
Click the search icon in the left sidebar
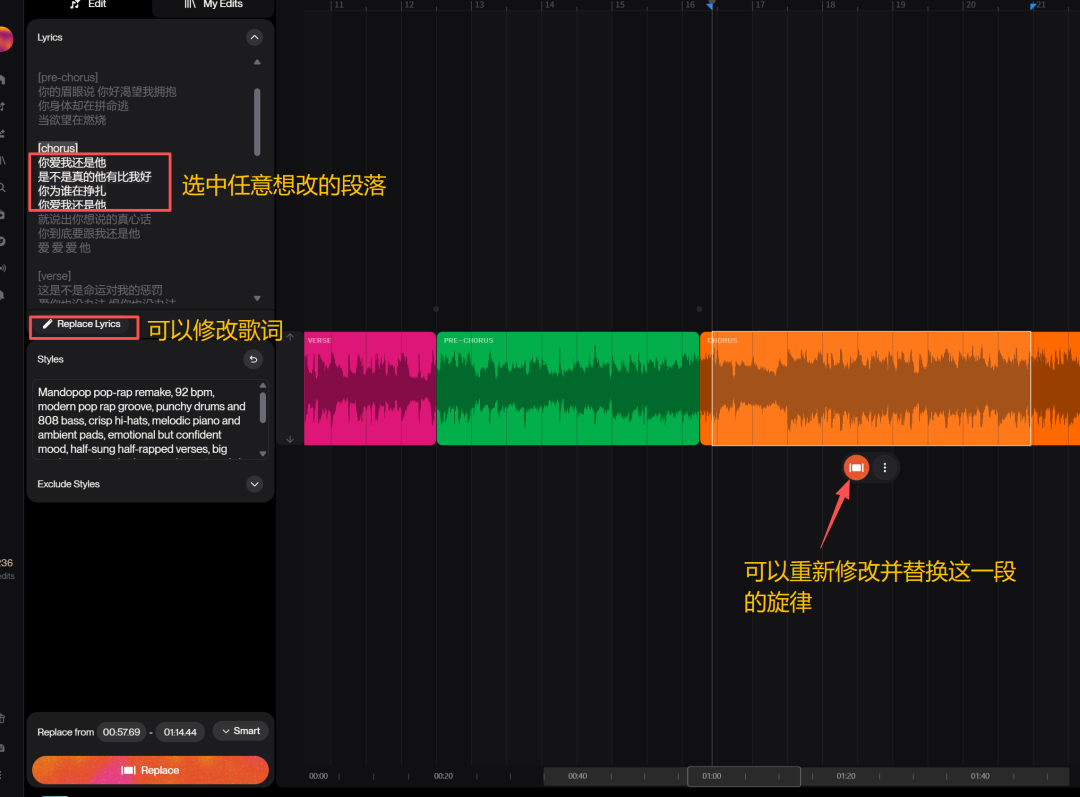pyautogui.click(x=3, y=187)
